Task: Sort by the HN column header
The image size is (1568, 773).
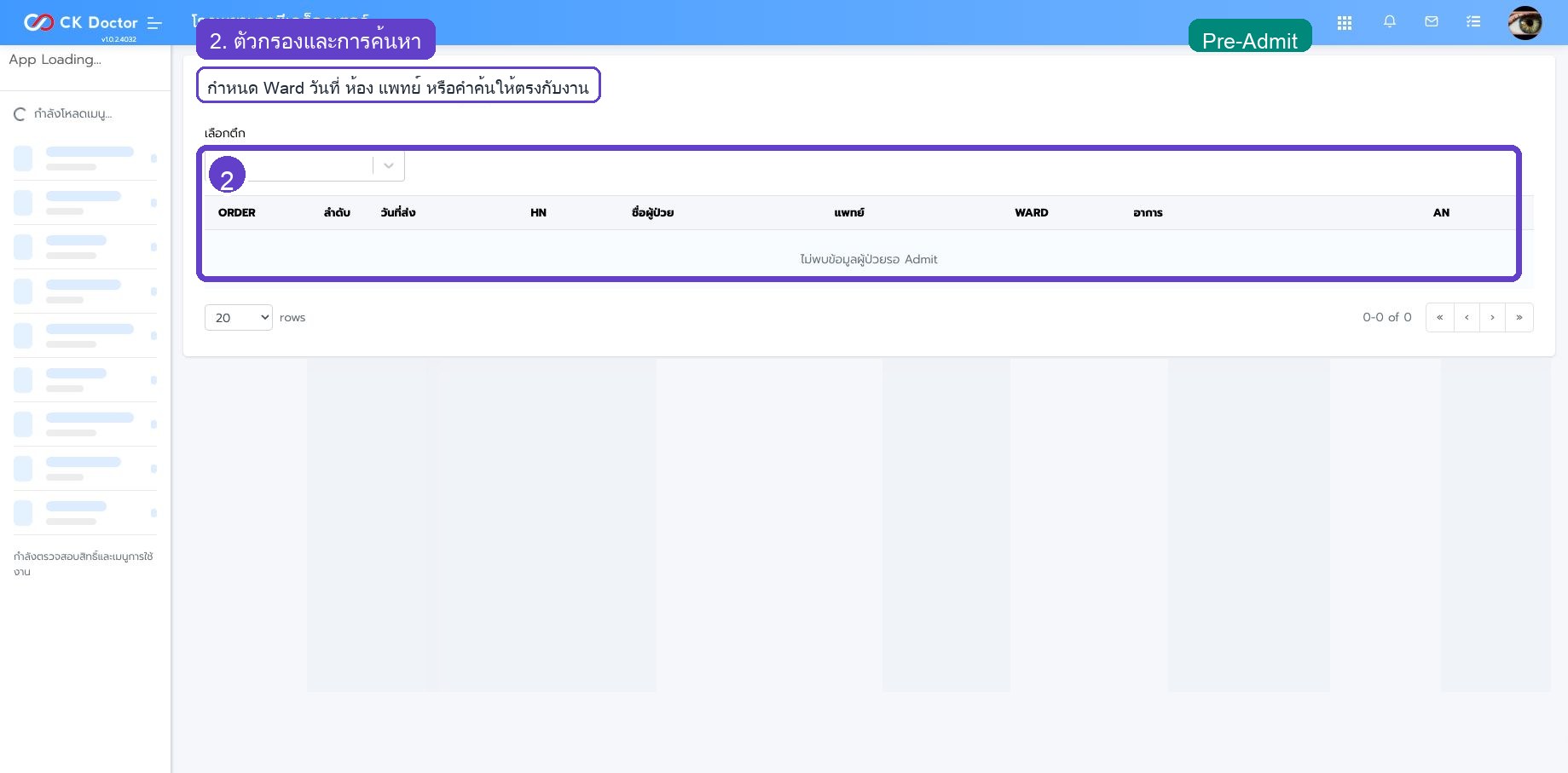Action: pos(538,212)
